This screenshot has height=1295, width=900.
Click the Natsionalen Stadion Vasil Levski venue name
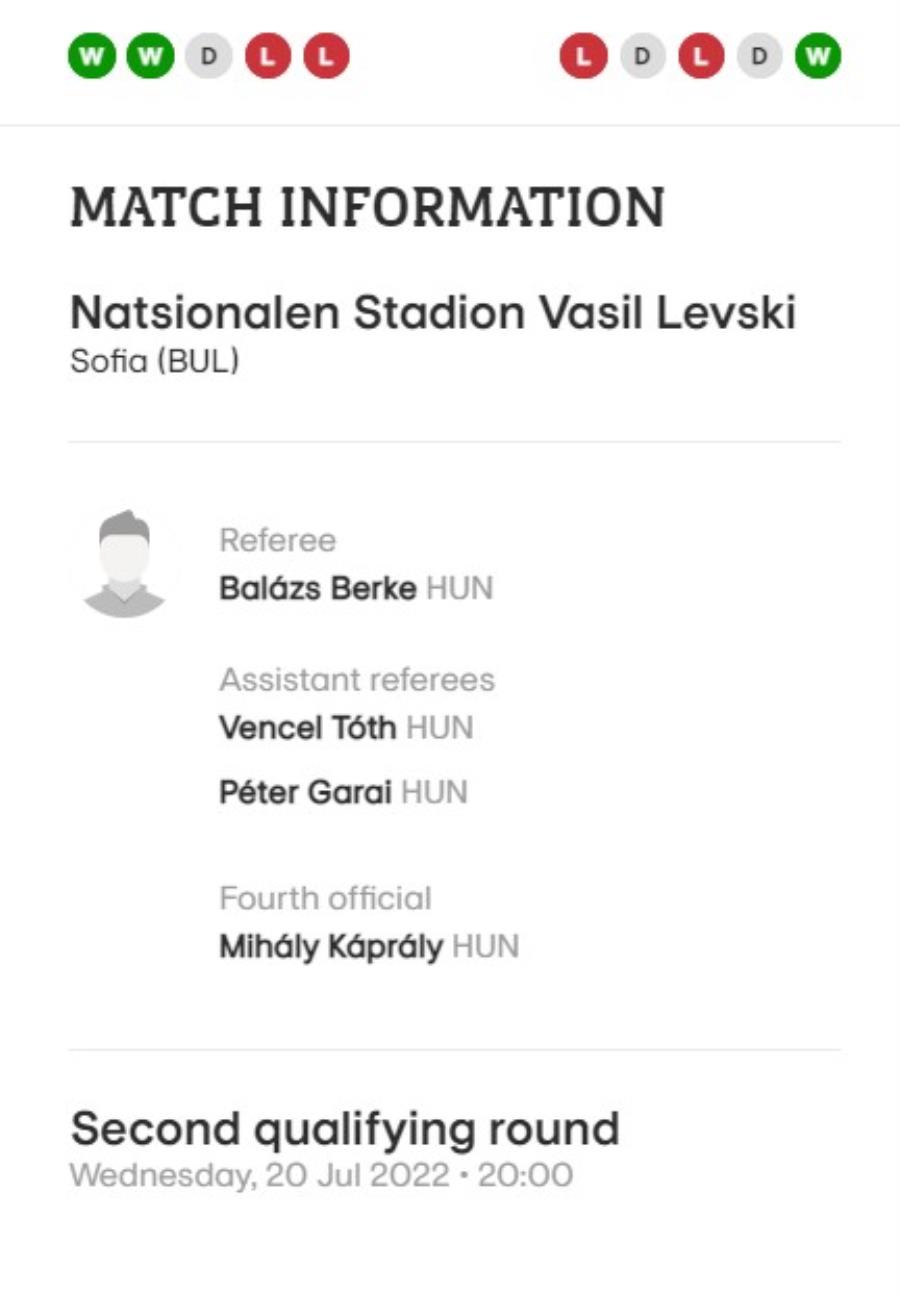[433, 314]
